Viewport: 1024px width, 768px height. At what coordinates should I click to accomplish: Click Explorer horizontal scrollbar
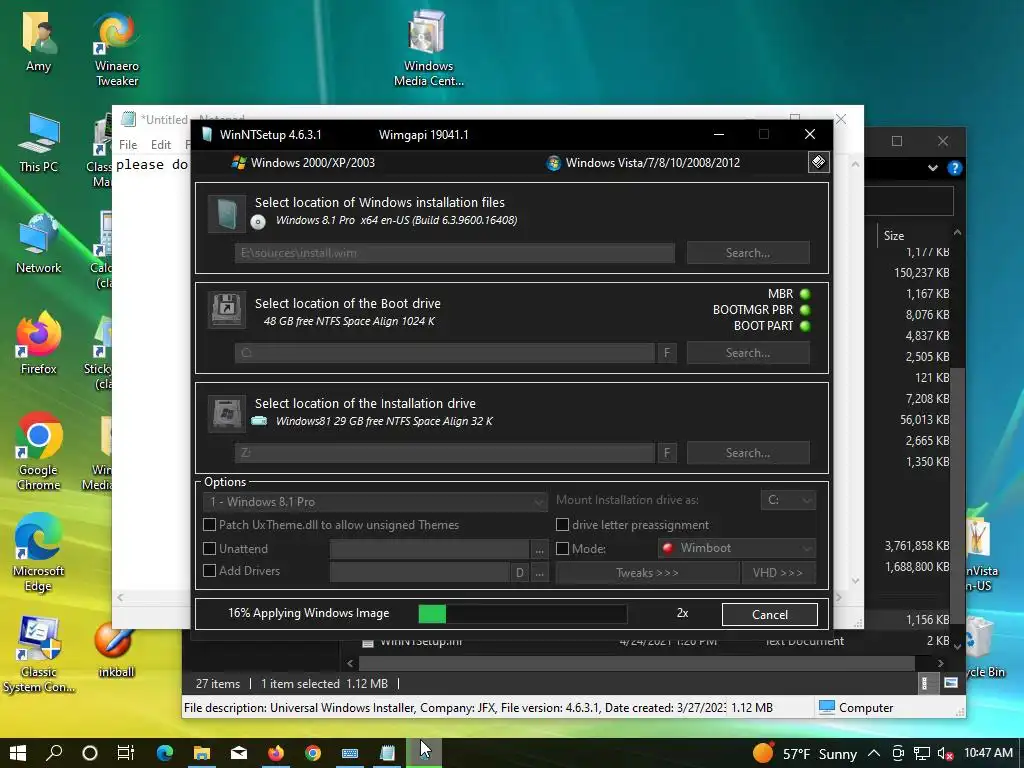(x=637, y=664)
